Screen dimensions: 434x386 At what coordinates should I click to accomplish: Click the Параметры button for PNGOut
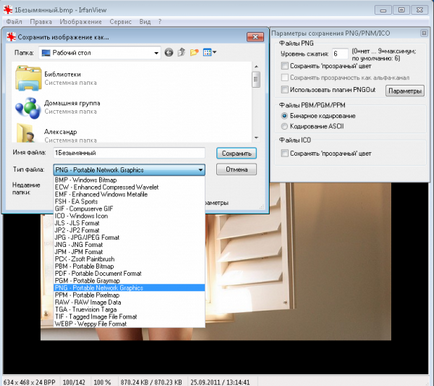[405, 91]
